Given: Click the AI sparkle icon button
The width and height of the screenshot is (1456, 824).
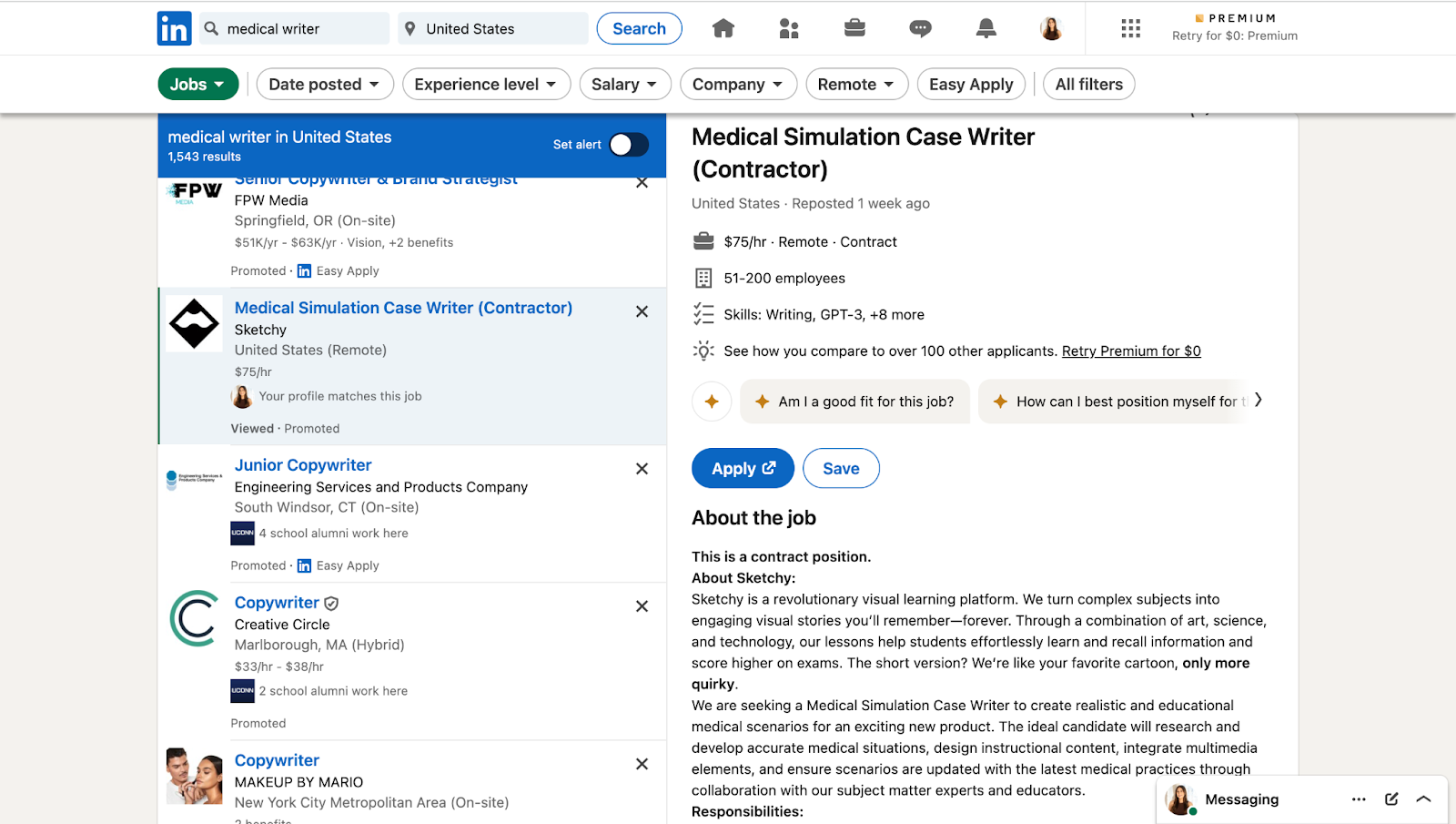Looking at the screenshot, I should point(712,402).
